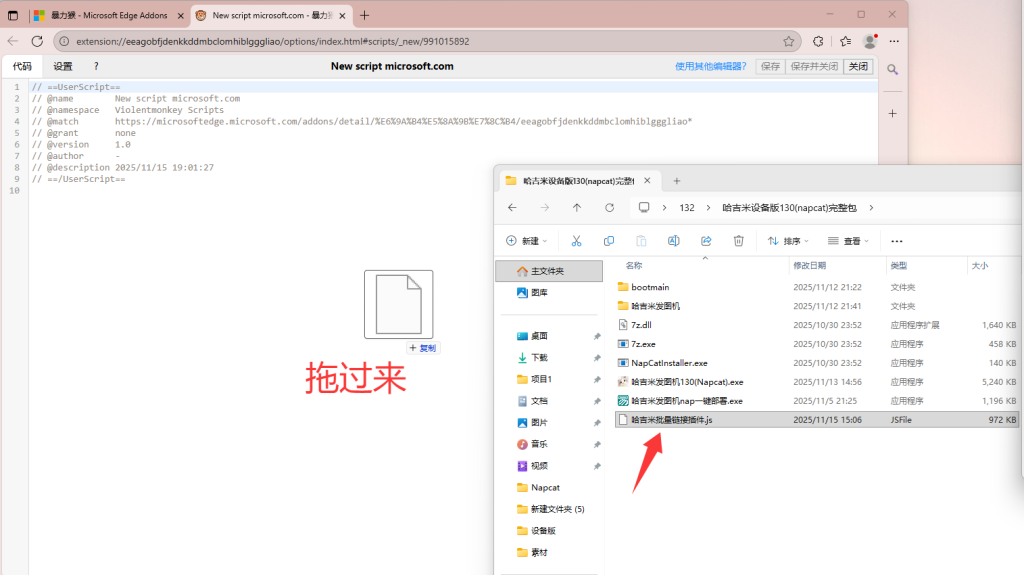Click the 保存并关闭 button
The width and height of the screenshot is (1024, 575).
[x=814, y=66]
